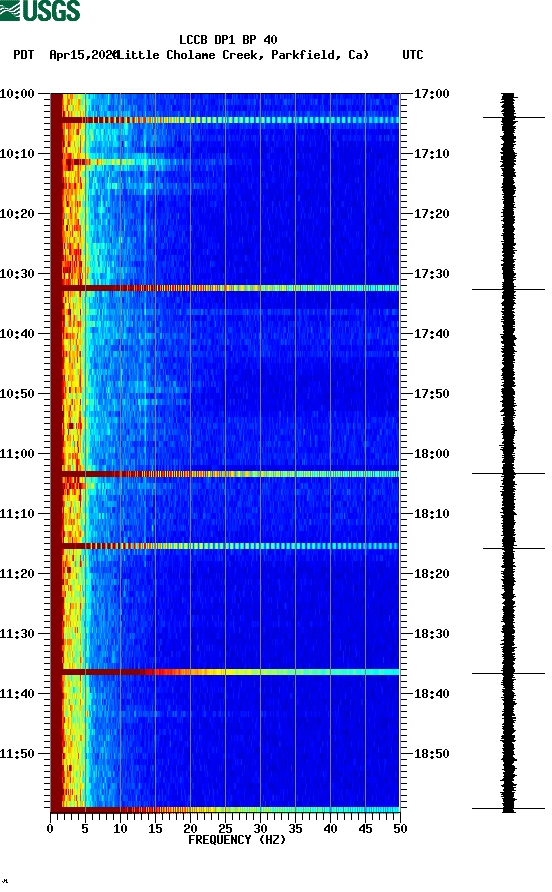Click the broadband spectrogram band near 11:36 PDT

pos(225,672)
